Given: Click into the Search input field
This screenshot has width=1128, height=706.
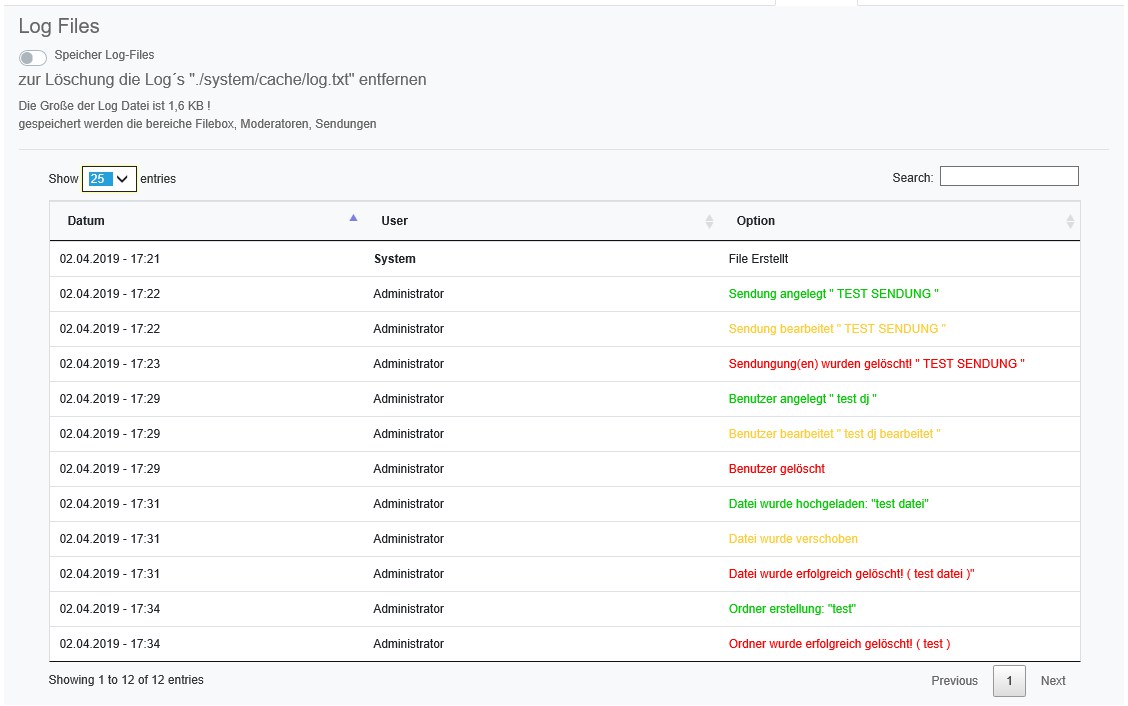Looking at the screenshot, I should 1008,177.
